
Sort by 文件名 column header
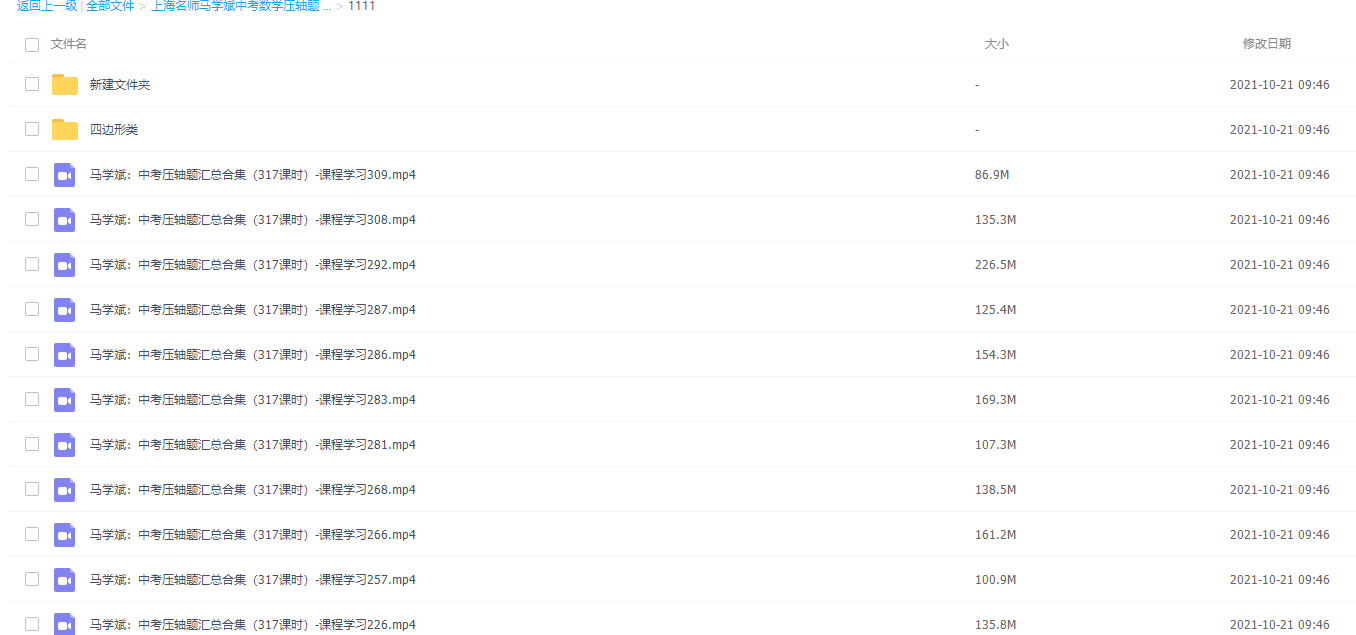(x=69, y=44)
